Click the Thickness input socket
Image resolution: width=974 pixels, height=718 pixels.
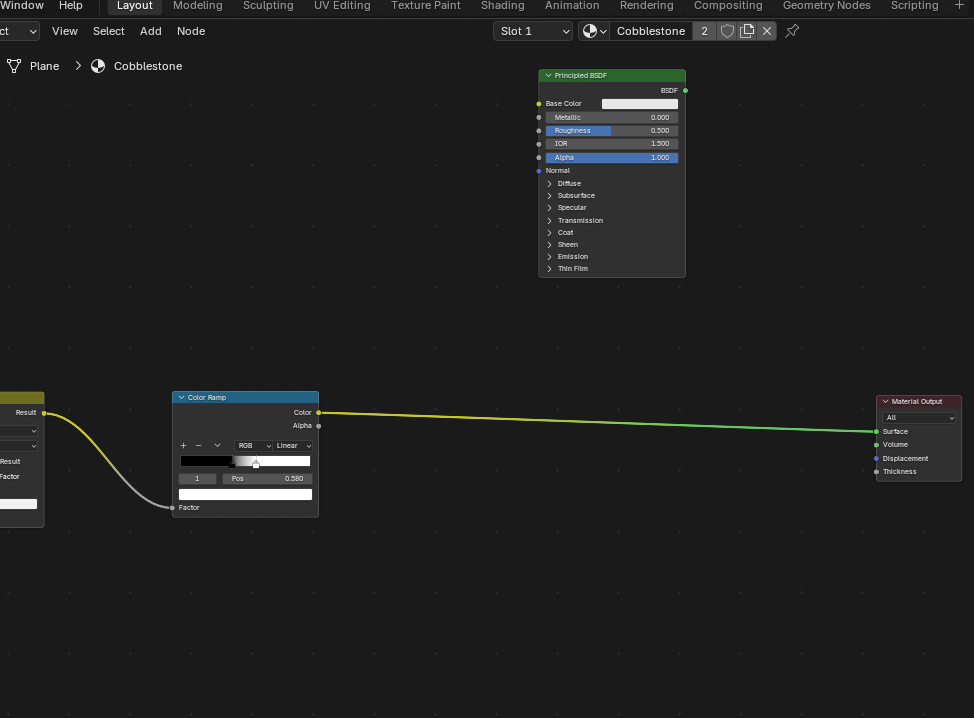(876, 472)
